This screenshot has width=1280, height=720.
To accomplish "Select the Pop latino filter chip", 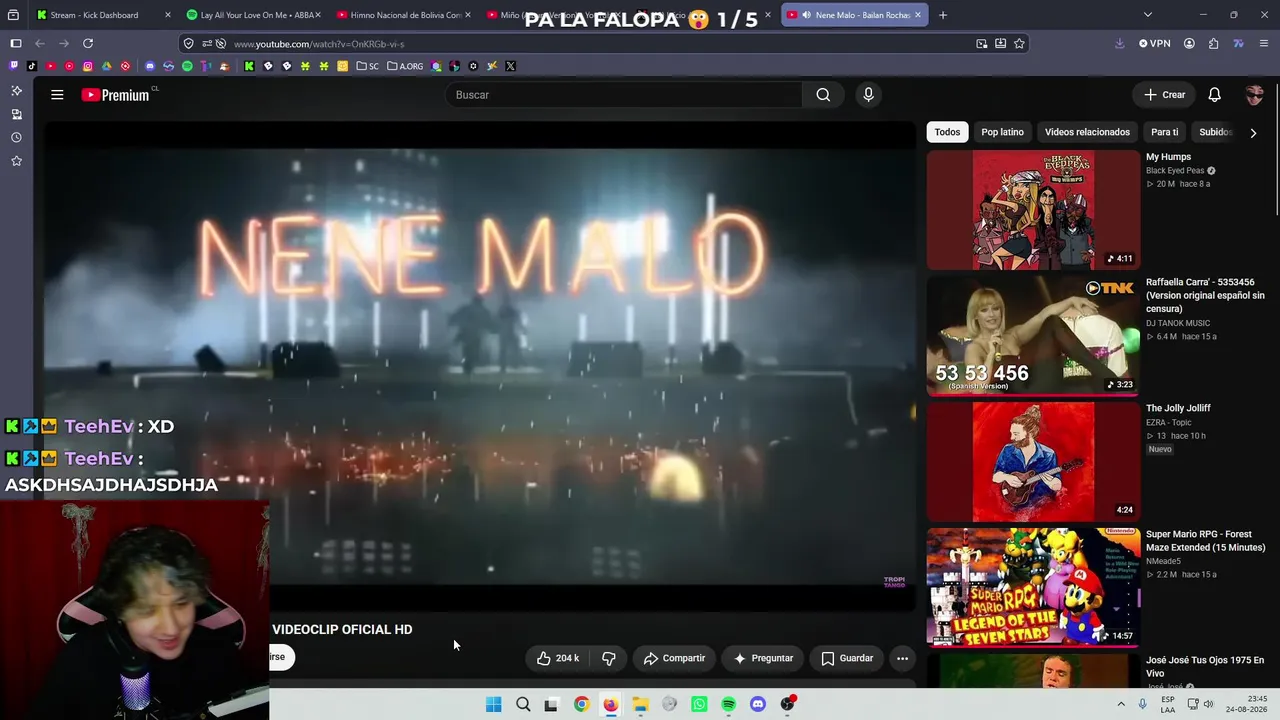I will (1002, 132).
